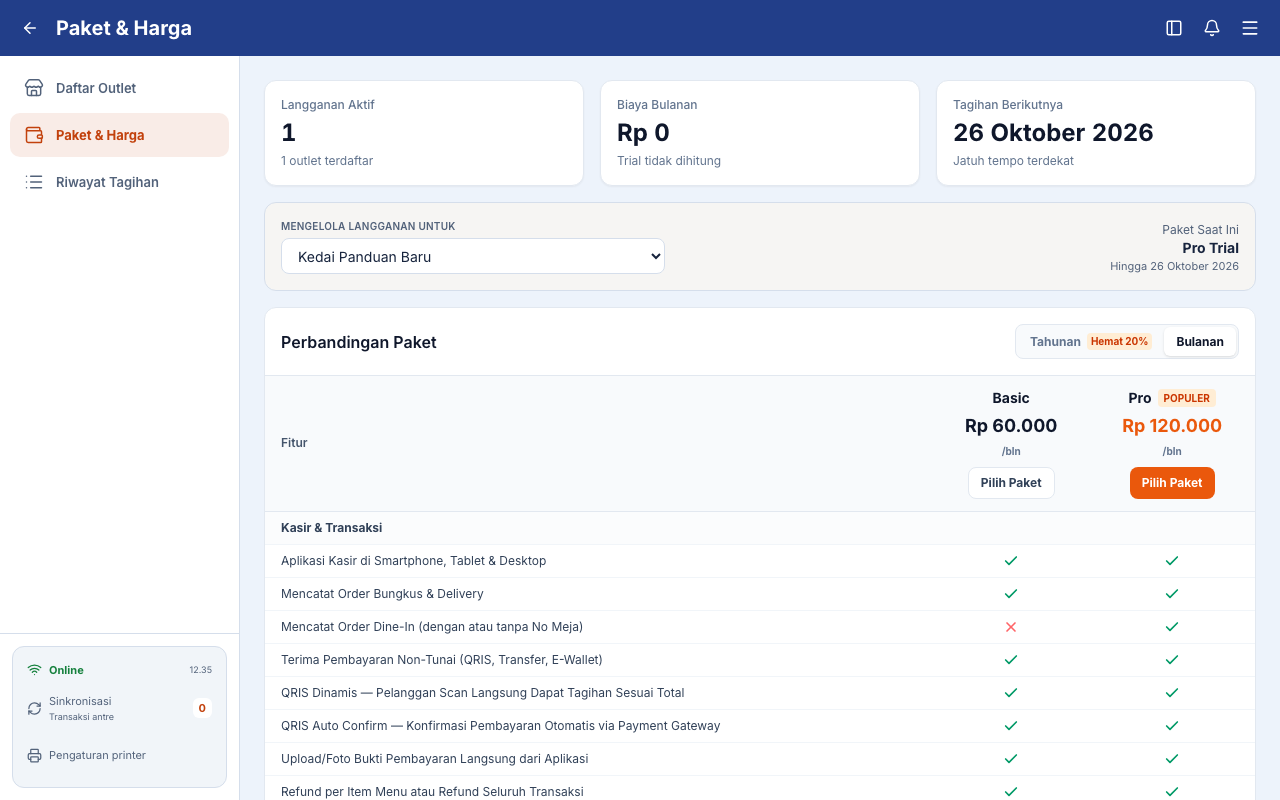Viewport: 1280px width, 800px height.
Task: Click the red cross in Dine-In row
Action: [1011, 627]
